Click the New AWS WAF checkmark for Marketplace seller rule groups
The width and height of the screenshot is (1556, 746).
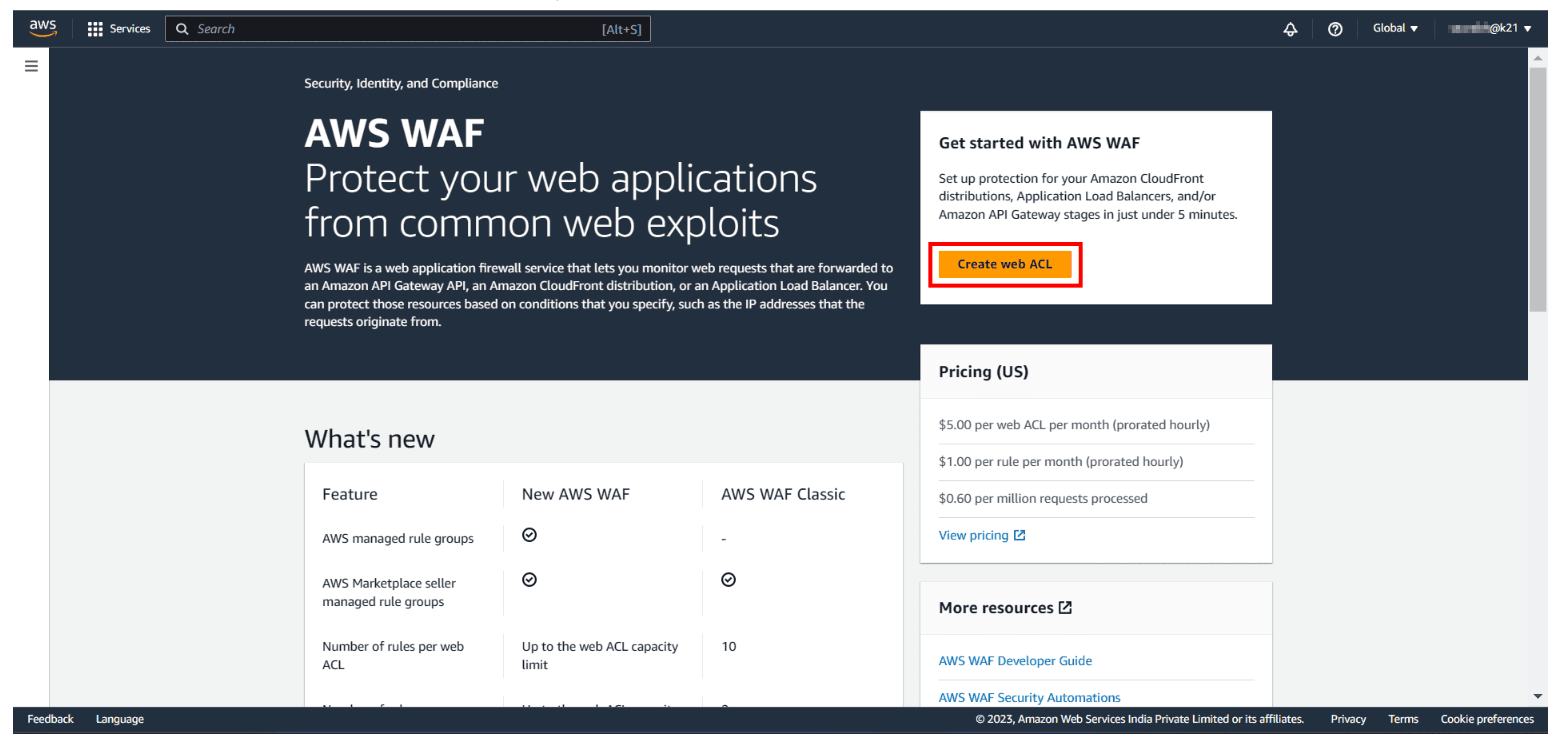tap(530, 579)
